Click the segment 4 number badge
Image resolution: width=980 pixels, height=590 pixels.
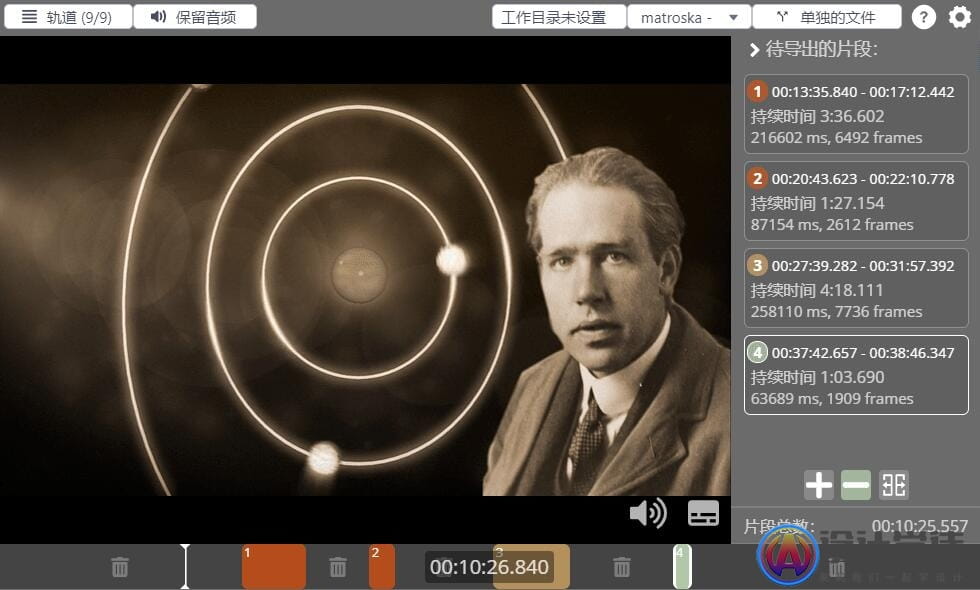(758, 352)
